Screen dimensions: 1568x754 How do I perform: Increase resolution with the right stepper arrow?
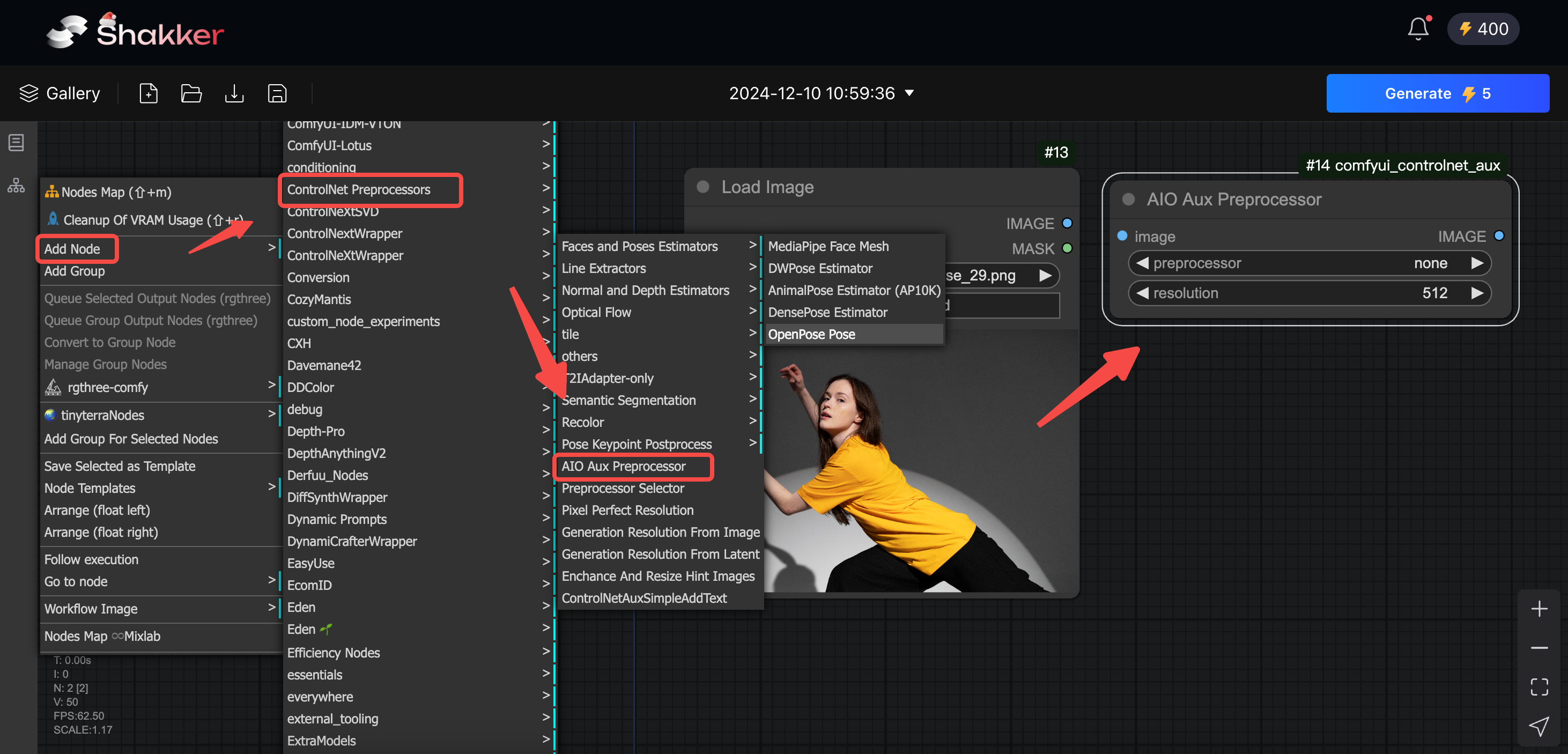pyautogui.click(x=1479, y=293)
